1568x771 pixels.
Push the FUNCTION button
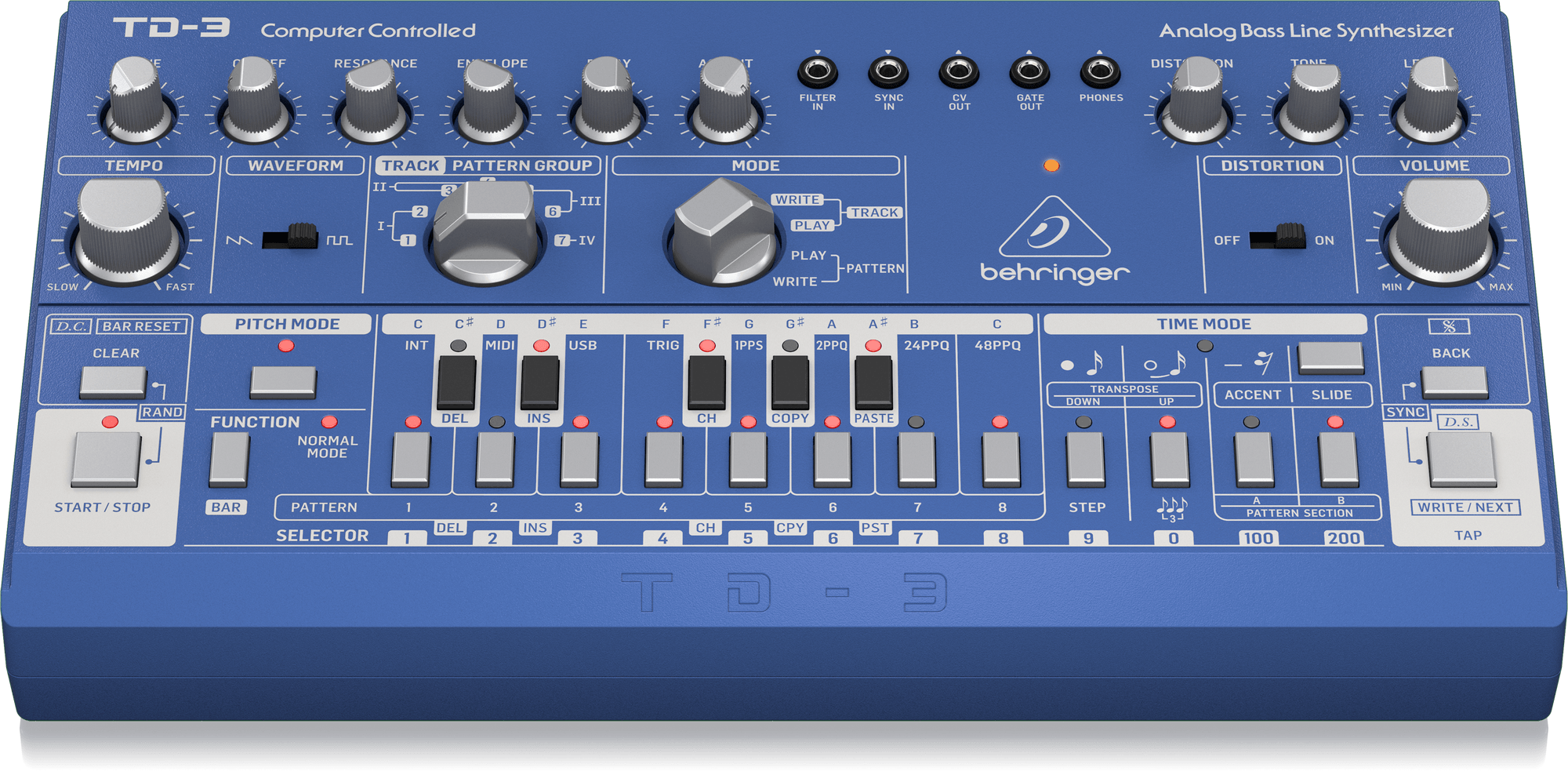229,460
